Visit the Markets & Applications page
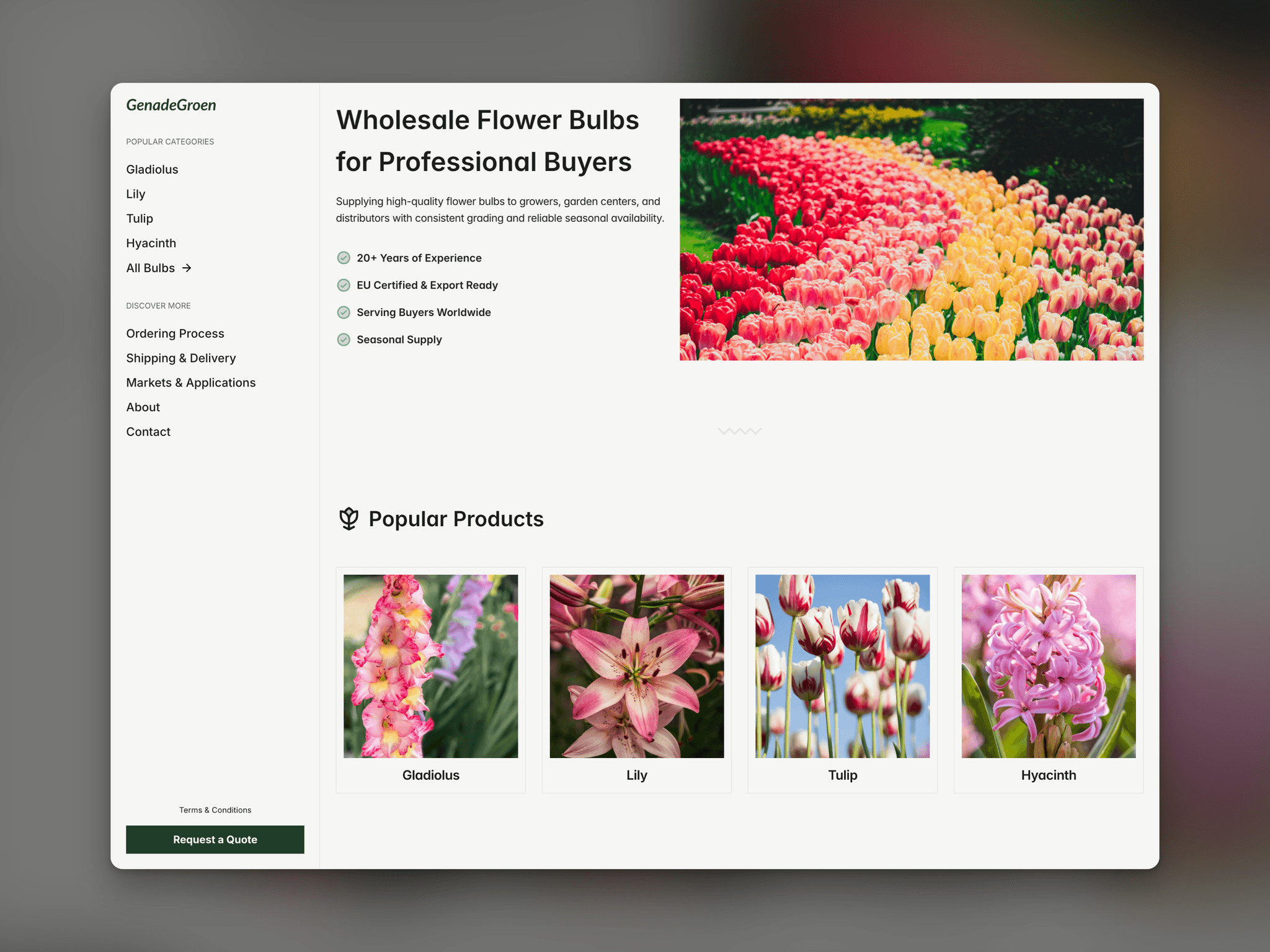 (191, 382)
